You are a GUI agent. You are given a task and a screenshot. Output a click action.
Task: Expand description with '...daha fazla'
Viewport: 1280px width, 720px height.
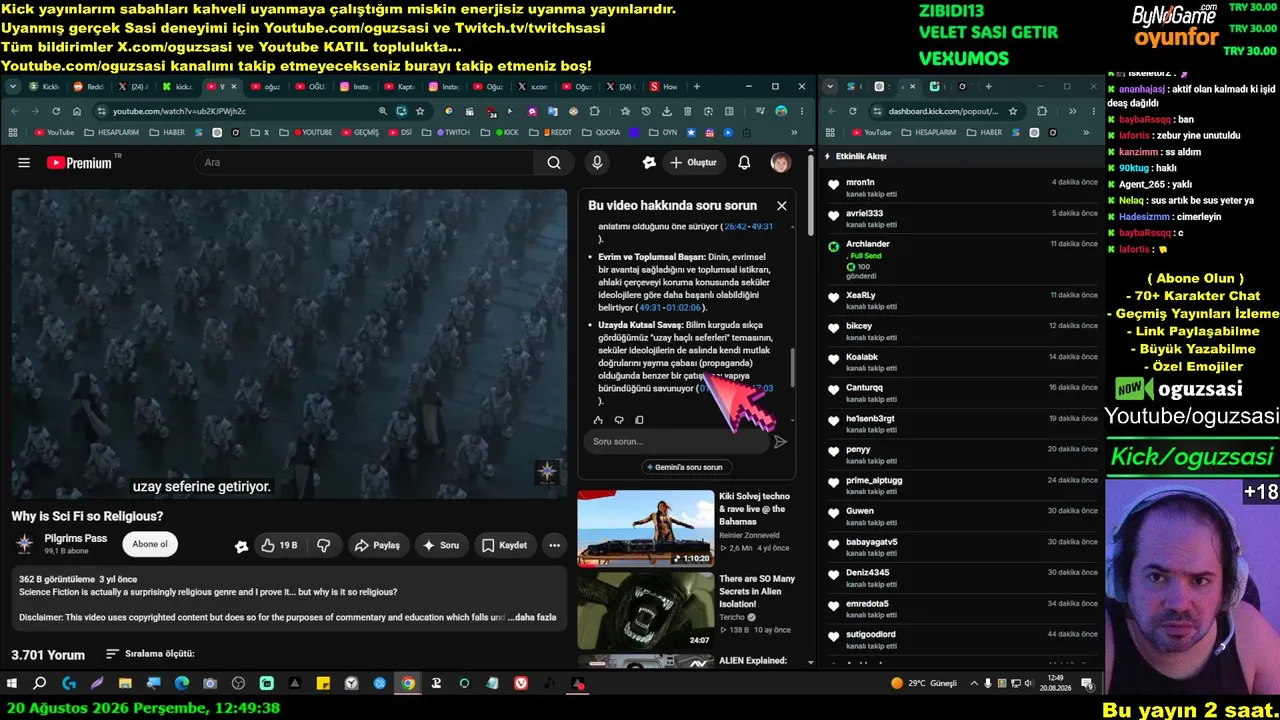tap(532, 617)
